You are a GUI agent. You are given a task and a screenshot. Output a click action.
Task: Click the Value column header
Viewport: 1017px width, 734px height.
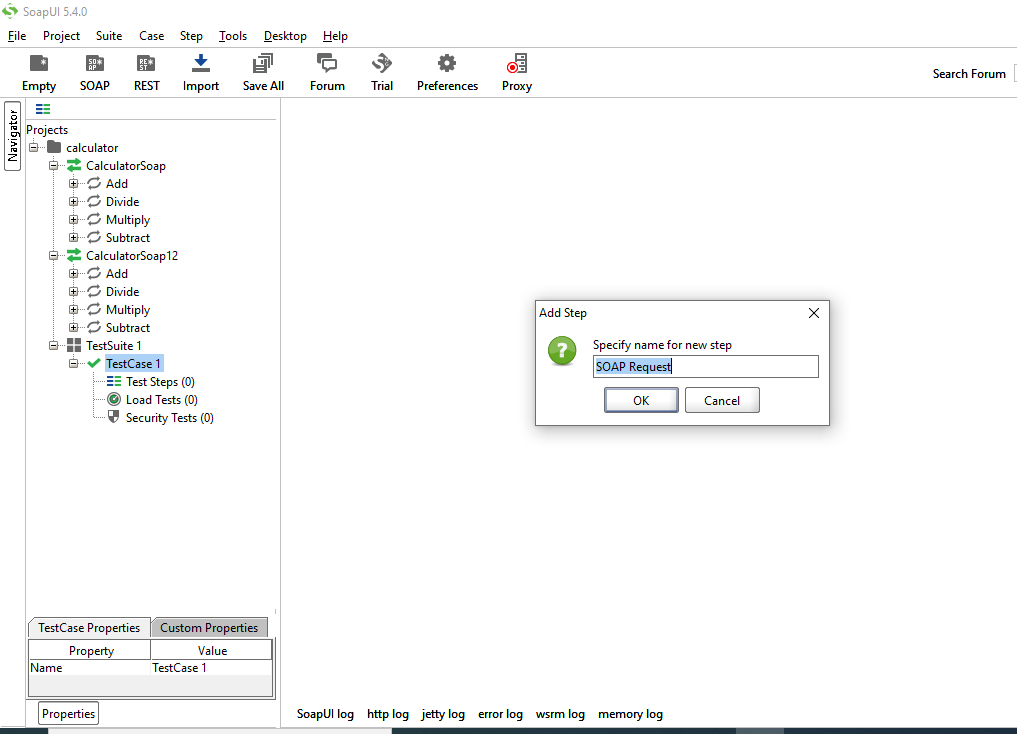212,650
